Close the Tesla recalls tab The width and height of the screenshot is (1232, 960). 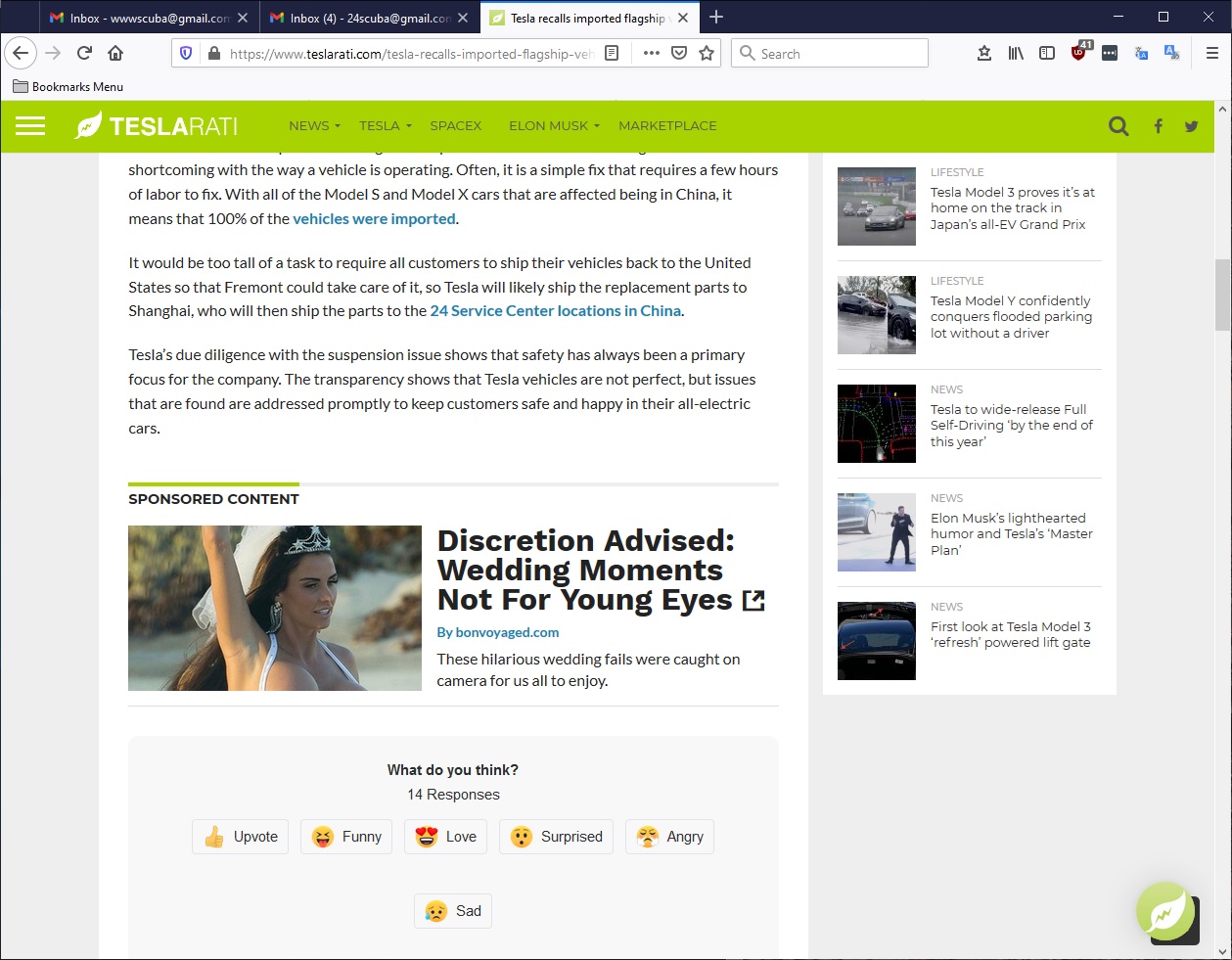click(683, 18)
